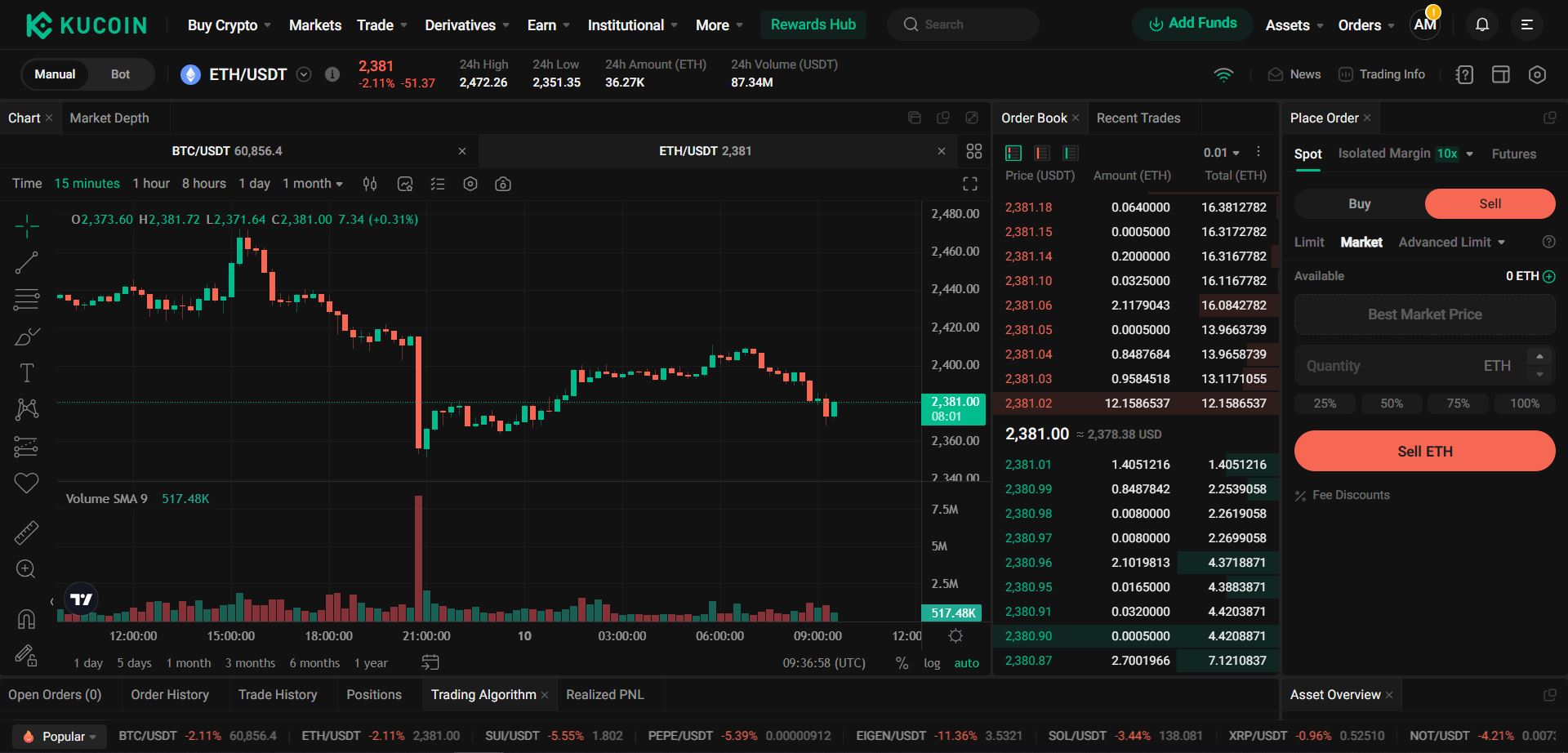Toggle magnet mode on chart
This screenshot has height=753, width=1568.
(26, 619)
